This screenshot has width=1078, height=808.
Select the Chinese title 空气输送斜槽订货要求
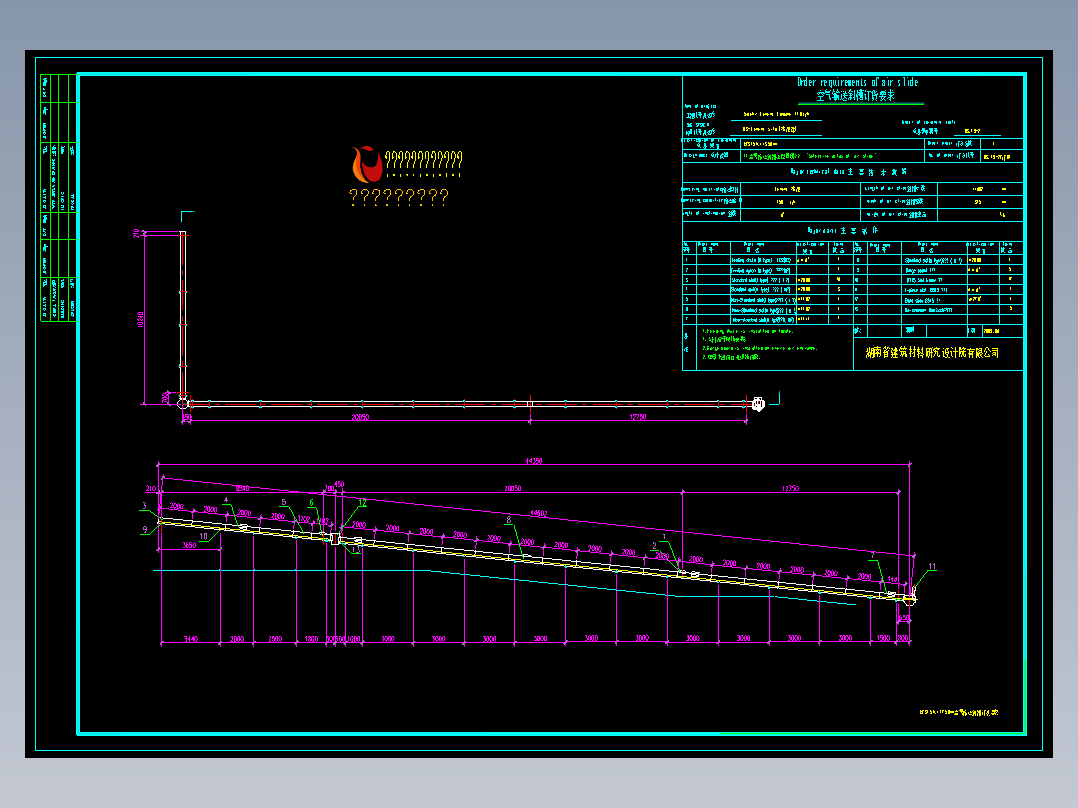[856, 96]
